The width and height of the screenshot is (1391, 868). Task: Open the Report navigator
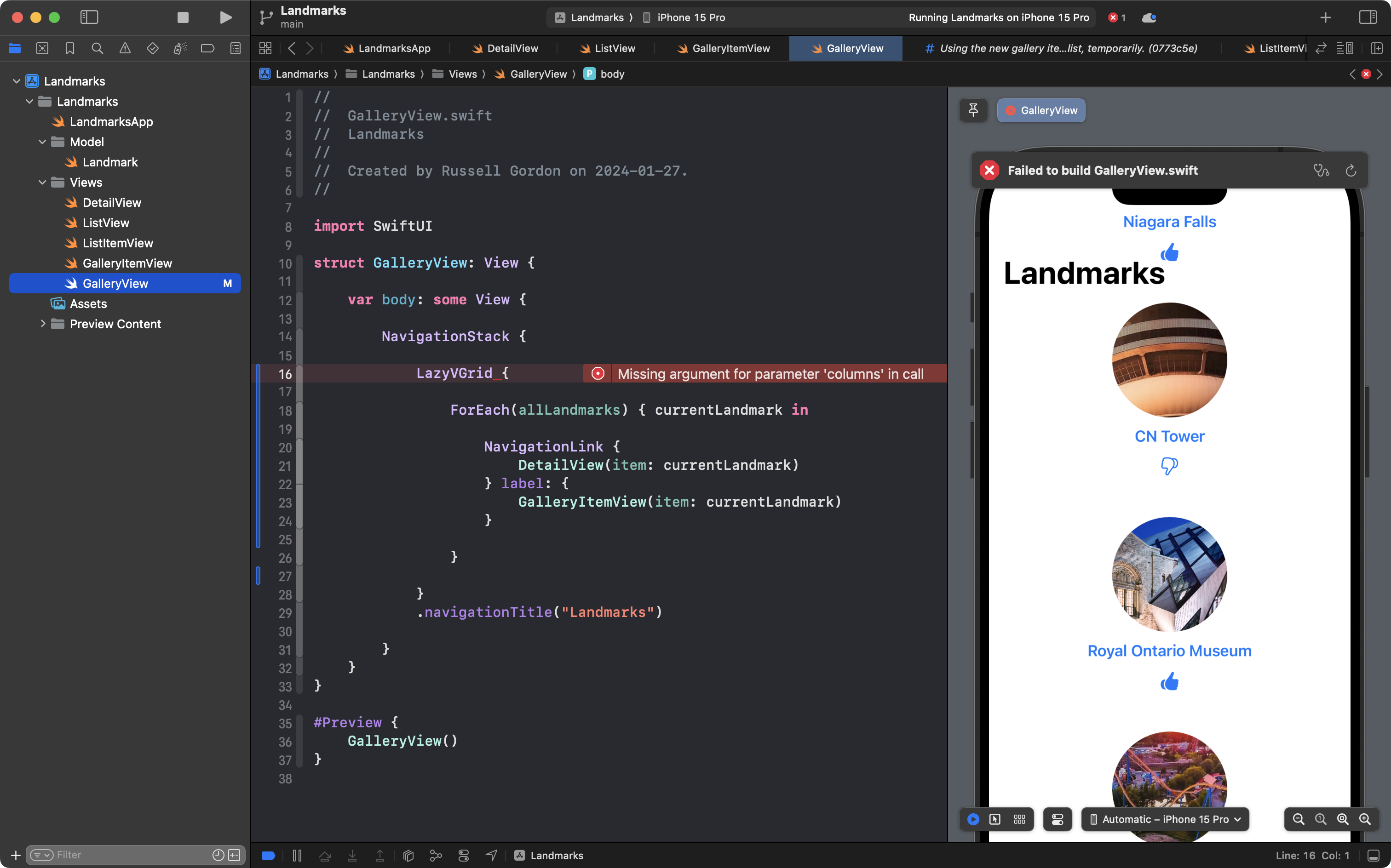(236, 48)
